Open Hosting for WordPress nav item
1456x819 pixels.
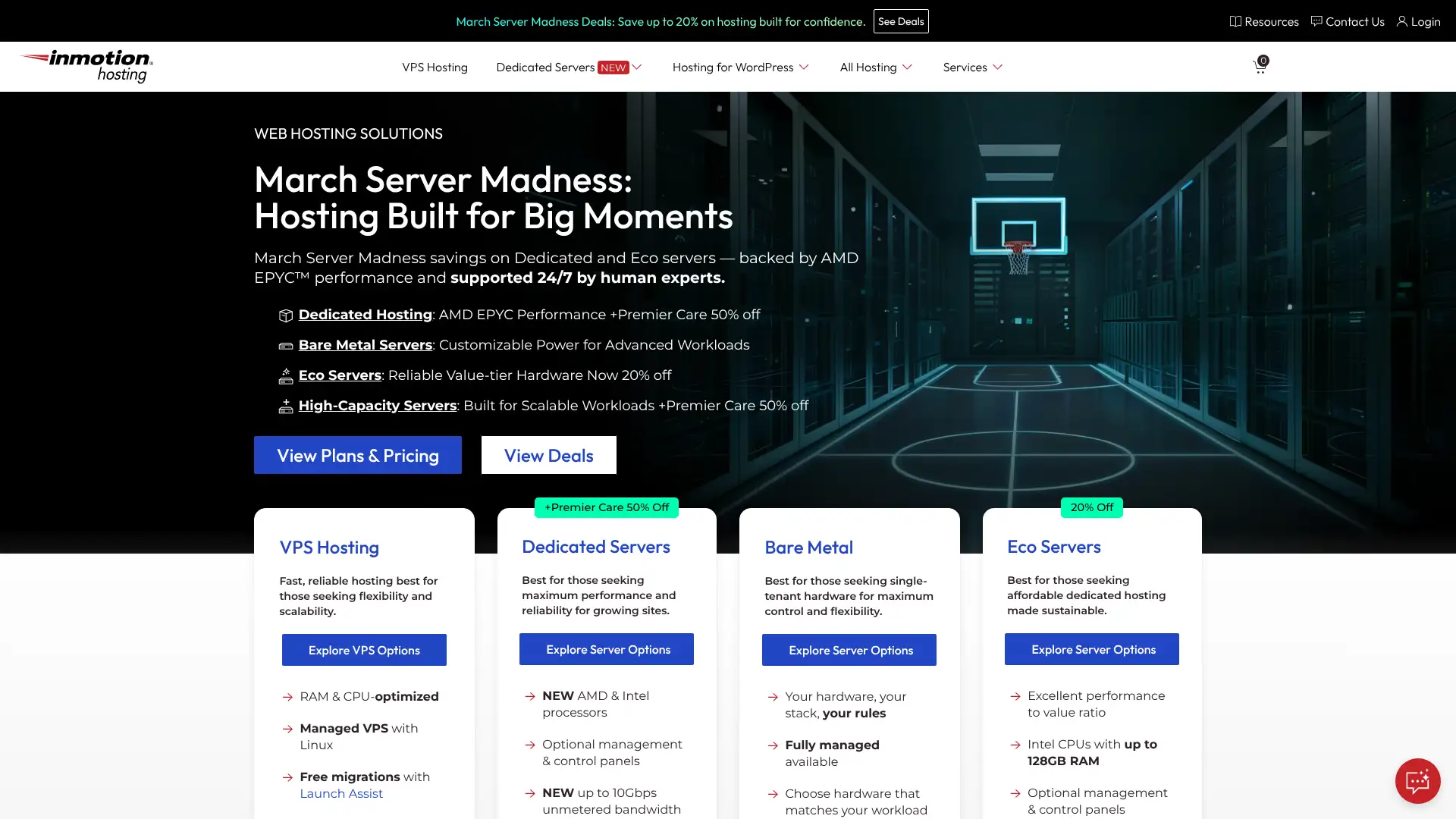point(733,67)
